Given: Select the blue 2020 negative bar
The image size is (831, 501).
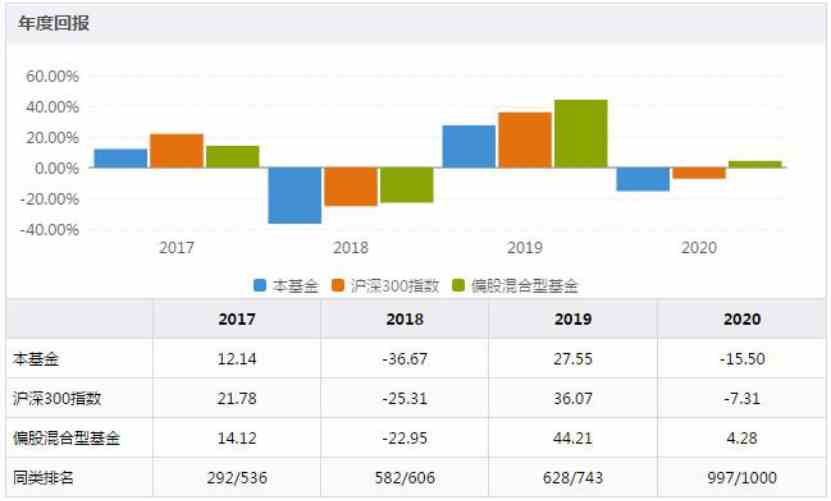Looking at the screenshot, I should [643, 179].
